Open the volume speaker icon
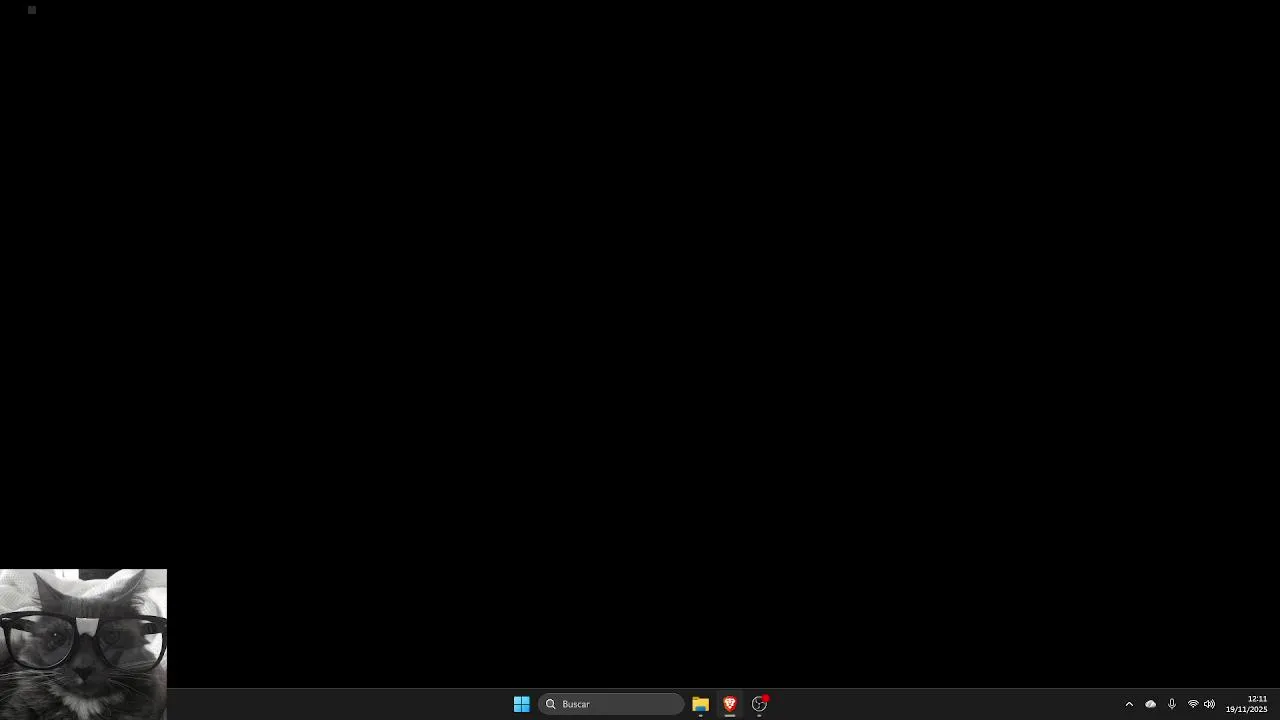The width and height of the screenshot is (1280, 720). pos(1209,704)
